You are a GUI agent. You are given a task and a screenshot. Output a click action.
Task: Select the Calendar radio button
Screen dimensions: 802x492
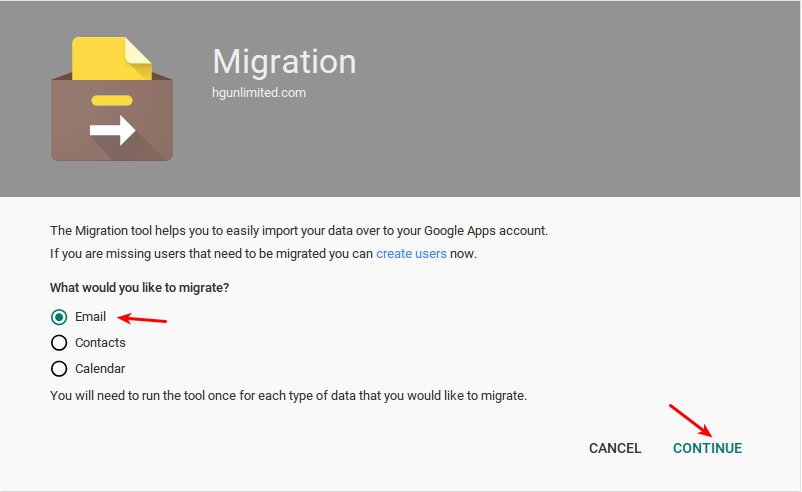click(59, 369)
